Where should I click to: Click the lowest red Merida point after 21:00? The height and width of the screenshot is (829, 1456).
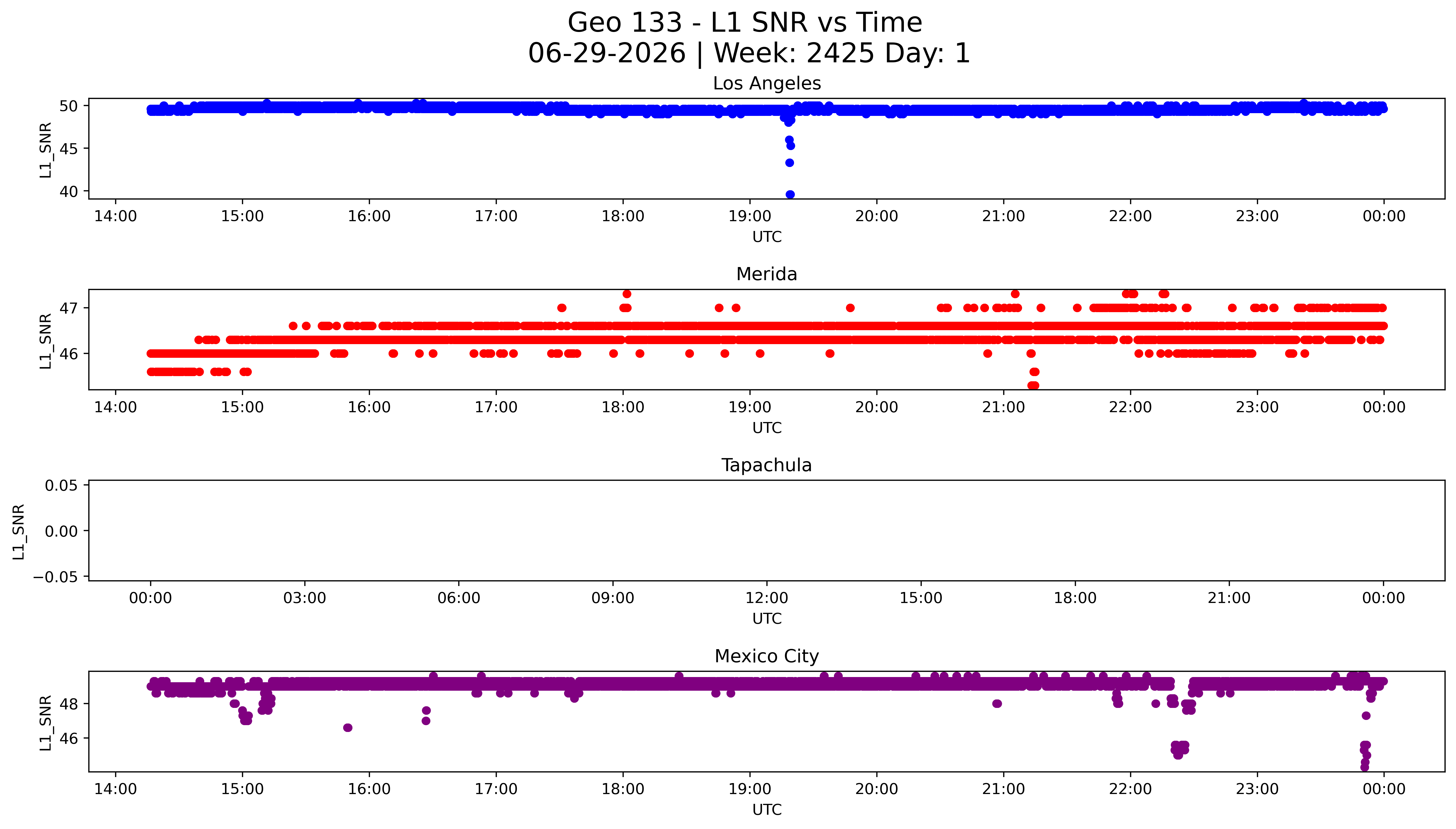(1033, 385)
